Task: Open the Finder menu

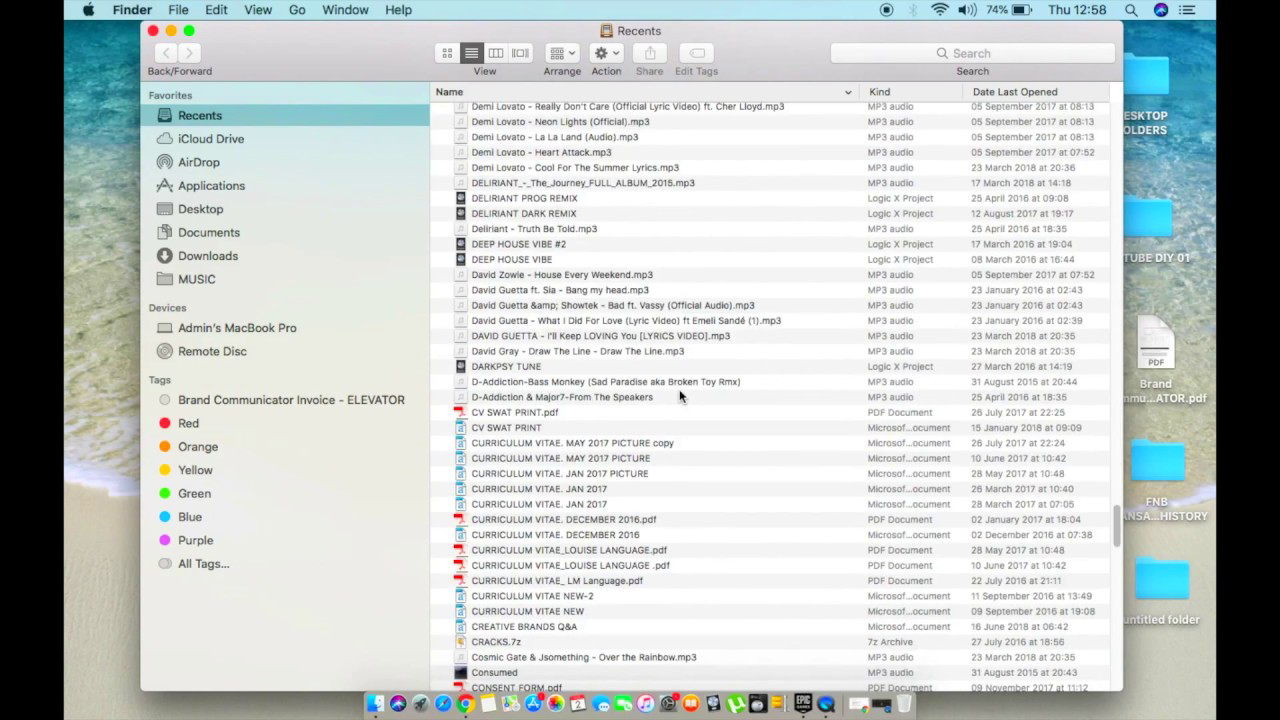Action: [132, 10]
